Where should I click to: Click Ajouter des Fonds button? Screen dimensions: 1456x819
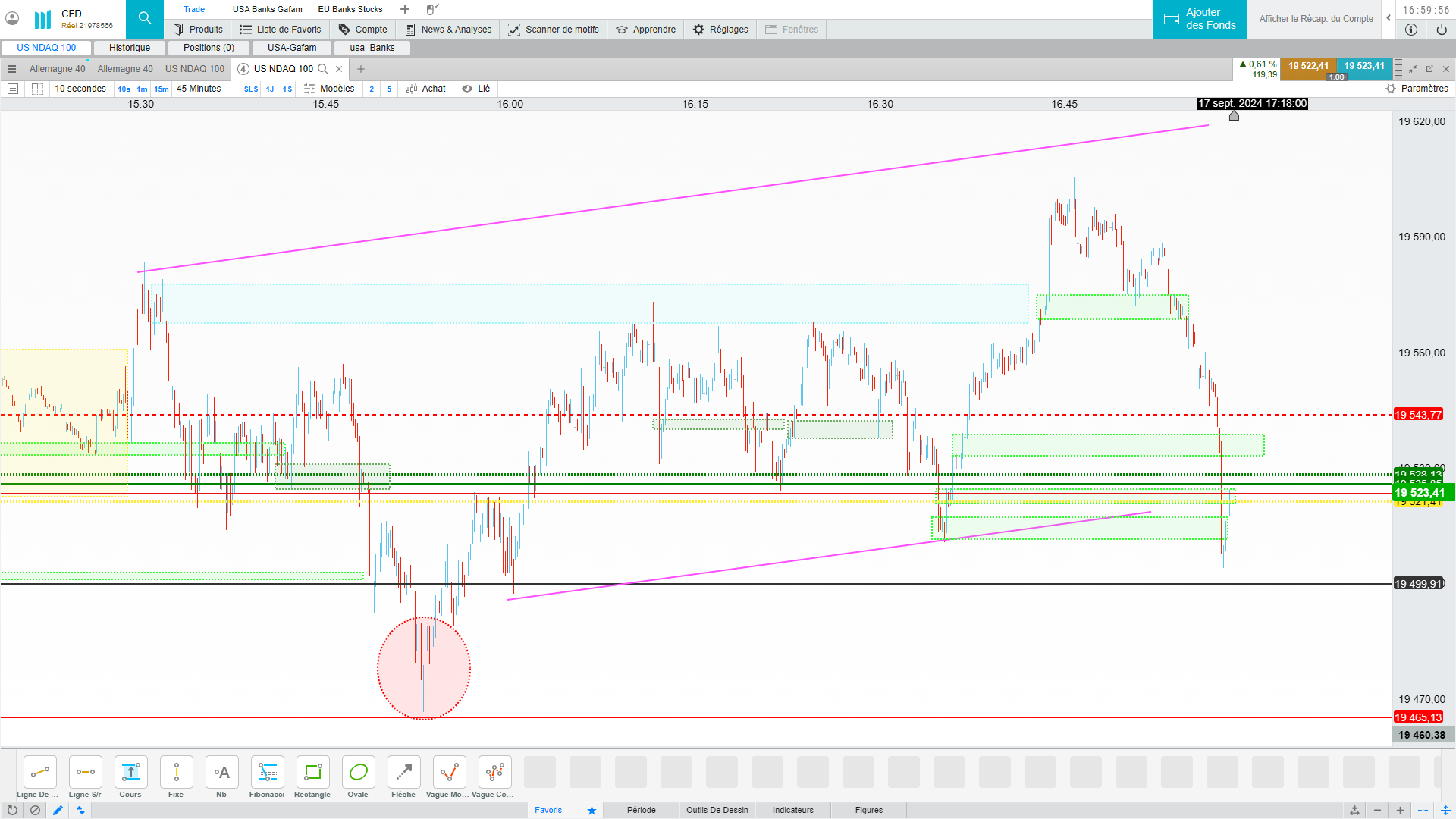(1200, 19)
